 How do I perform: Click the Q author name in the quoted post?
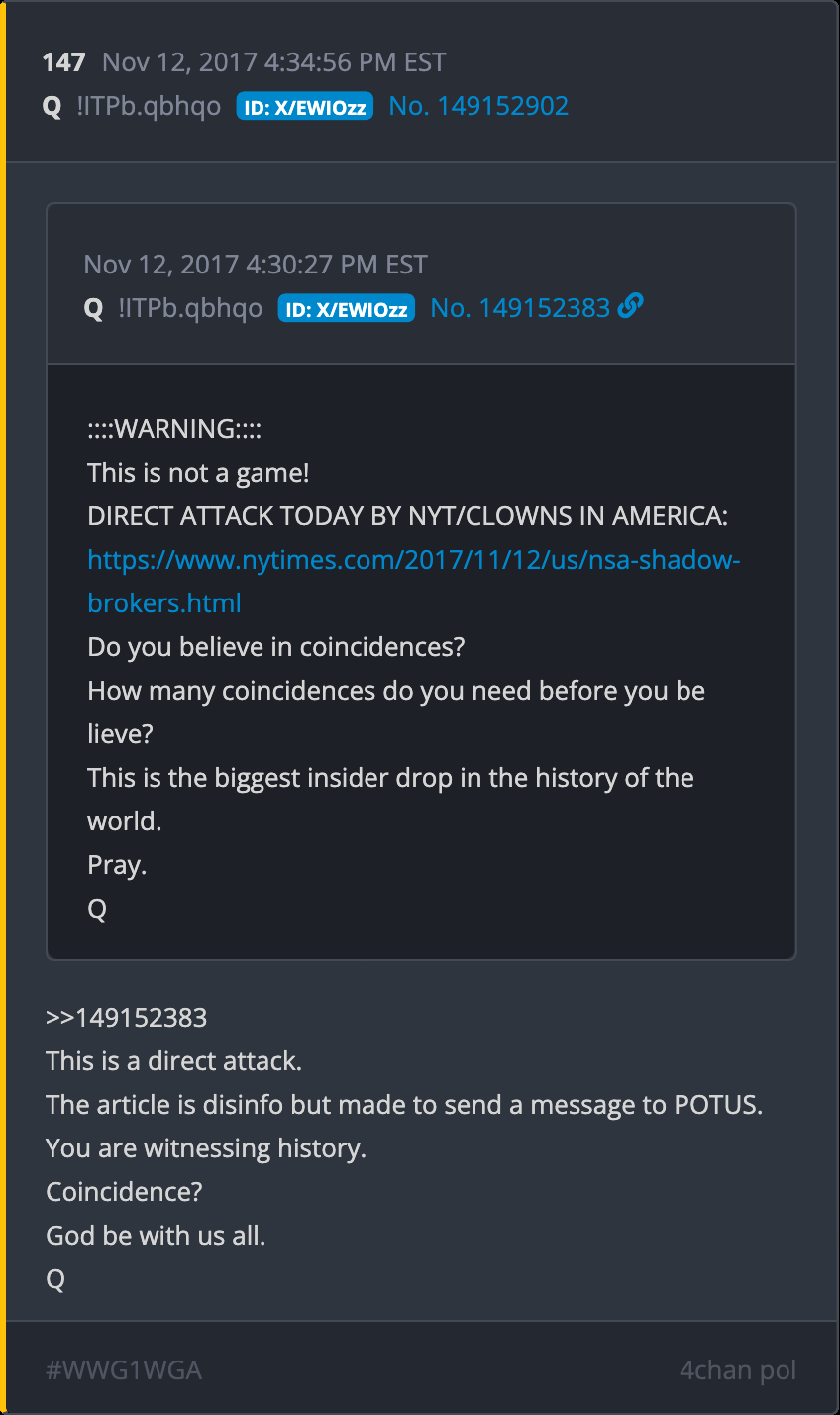(x=94, y=309)
